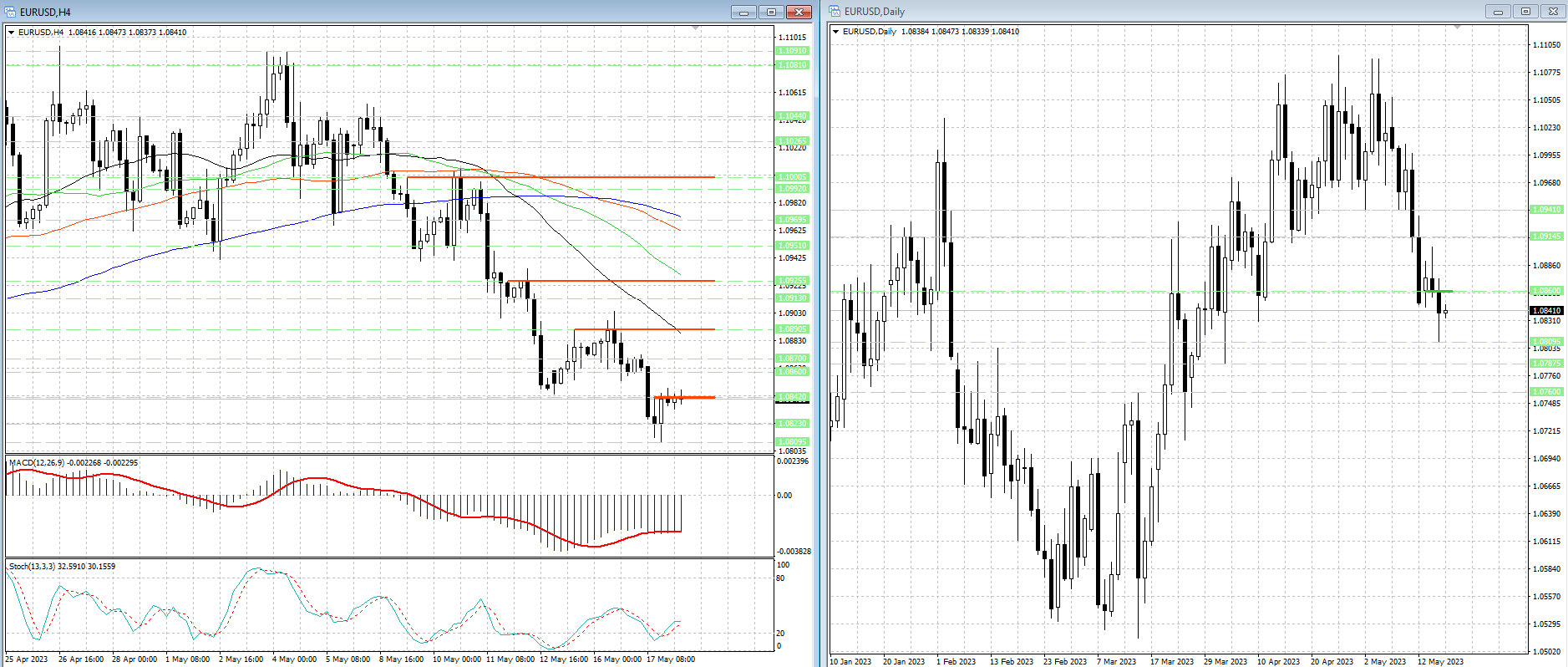The image size is (1568, 667).
Task: Click the 1.09695 level label on the H4 price scale
Action: [793, 220]
